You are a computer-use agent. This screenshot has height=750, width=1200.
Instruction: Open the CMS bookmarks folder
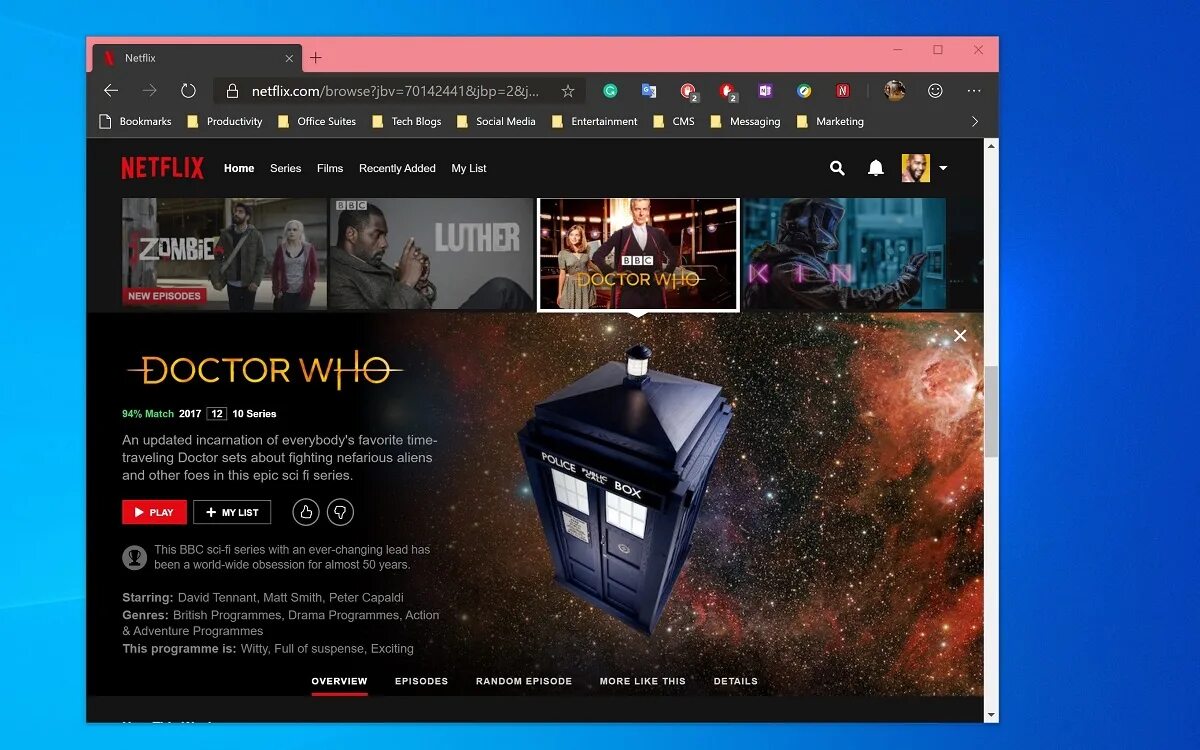pos(673,122)
